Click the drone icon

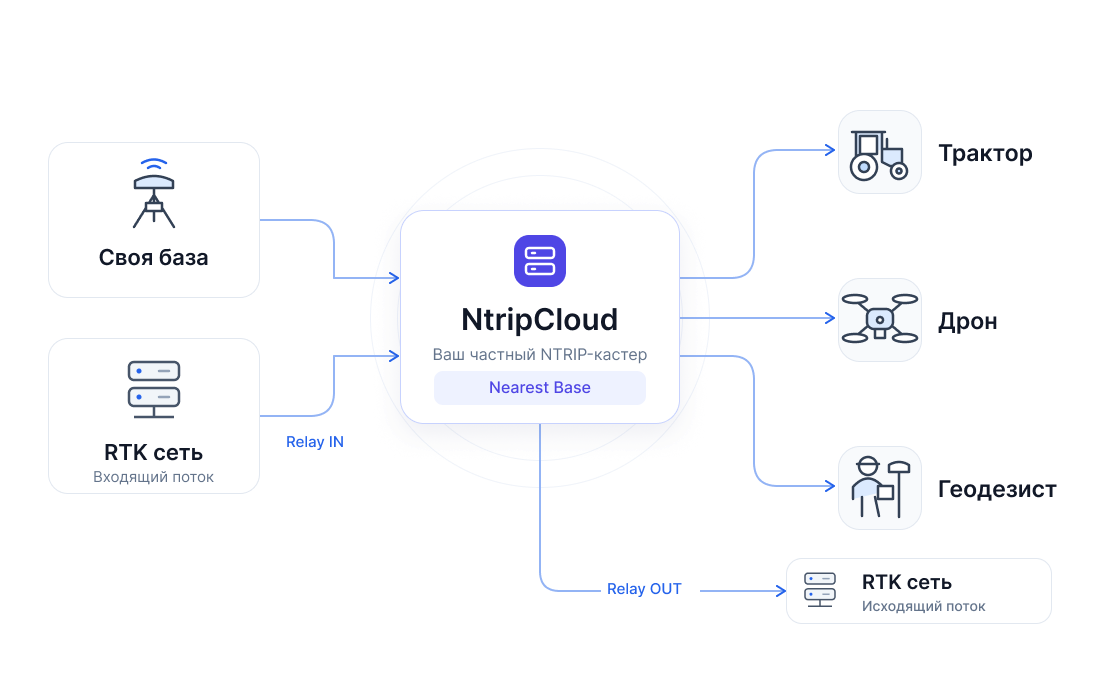(879, 319)
